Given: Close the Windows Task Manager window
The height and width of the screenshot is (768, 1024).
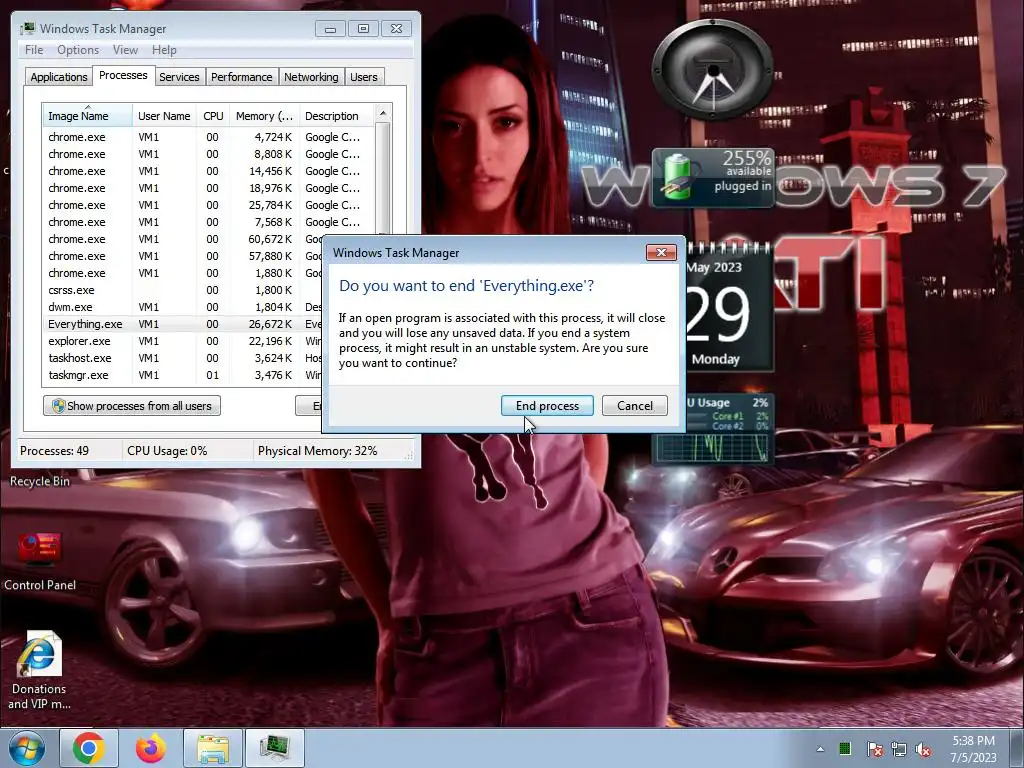Looking at the screenshot, I should coord(396,29).
